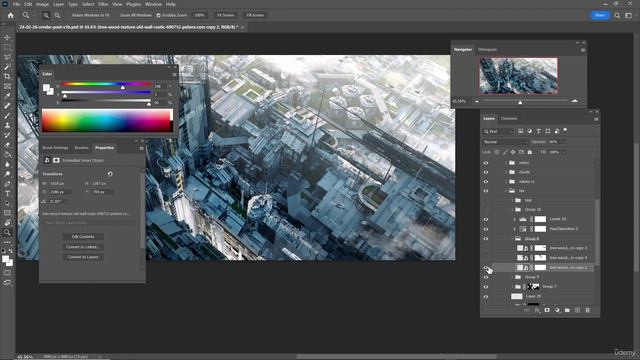
Task: Choose the Zoom In magnifier option
Action: [x=46, y=16]
